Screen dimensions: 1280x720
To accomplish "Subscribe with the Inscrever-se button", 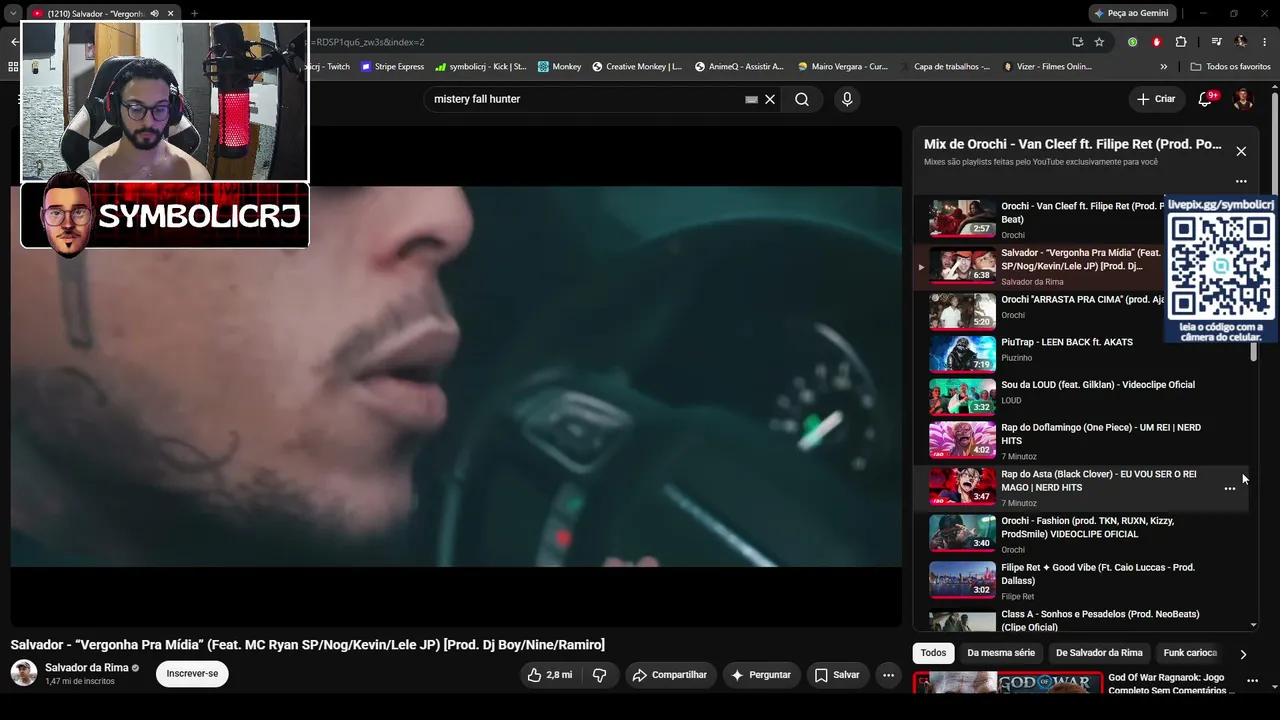I will tap(192, 674).
